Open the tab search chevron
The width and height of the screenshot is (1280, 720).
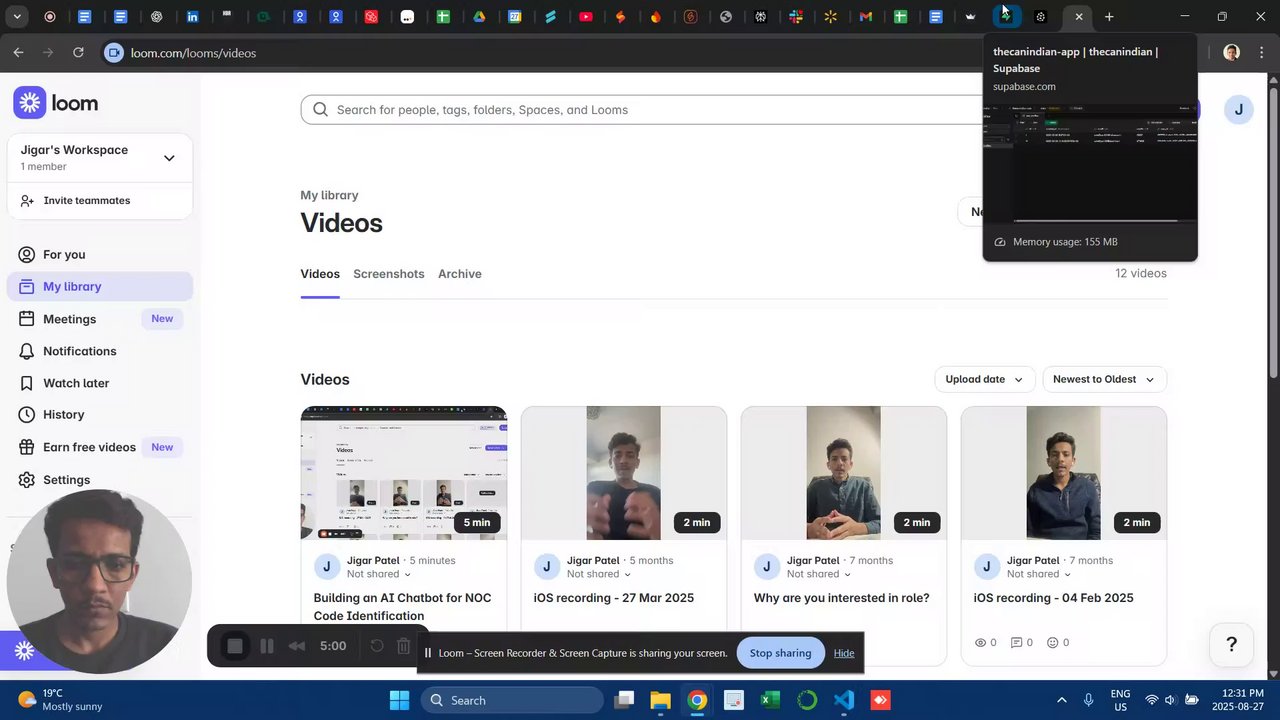tap(17, 16)
